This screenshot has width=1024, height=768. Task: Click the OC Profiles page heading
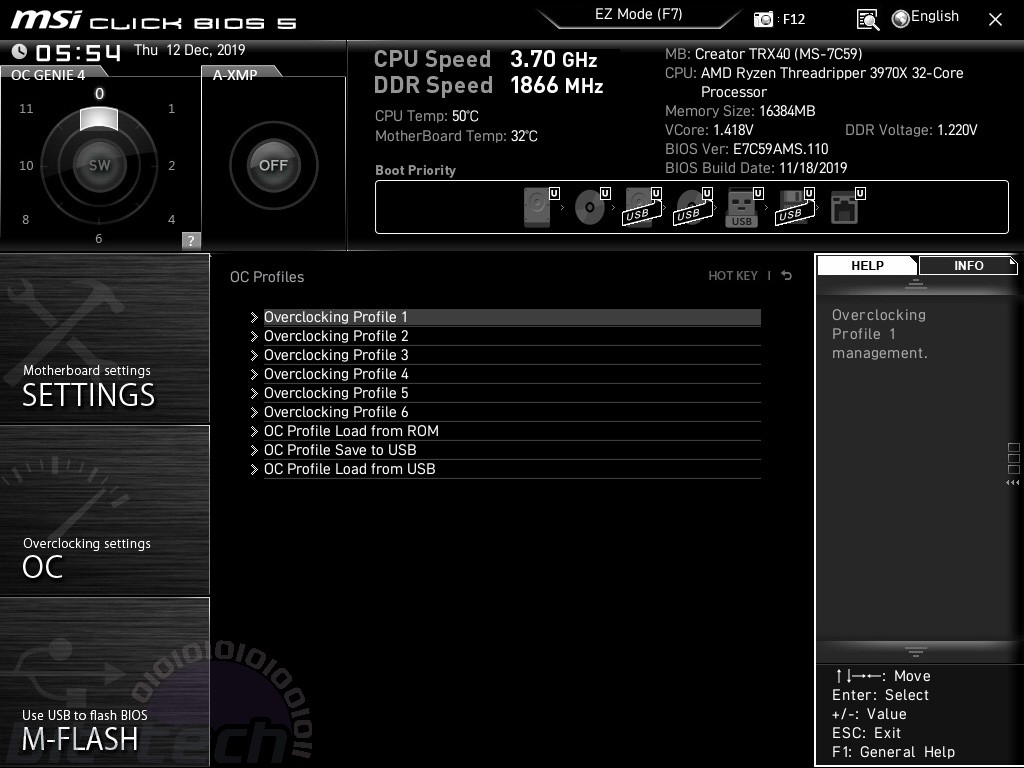(x=267, y=277)
